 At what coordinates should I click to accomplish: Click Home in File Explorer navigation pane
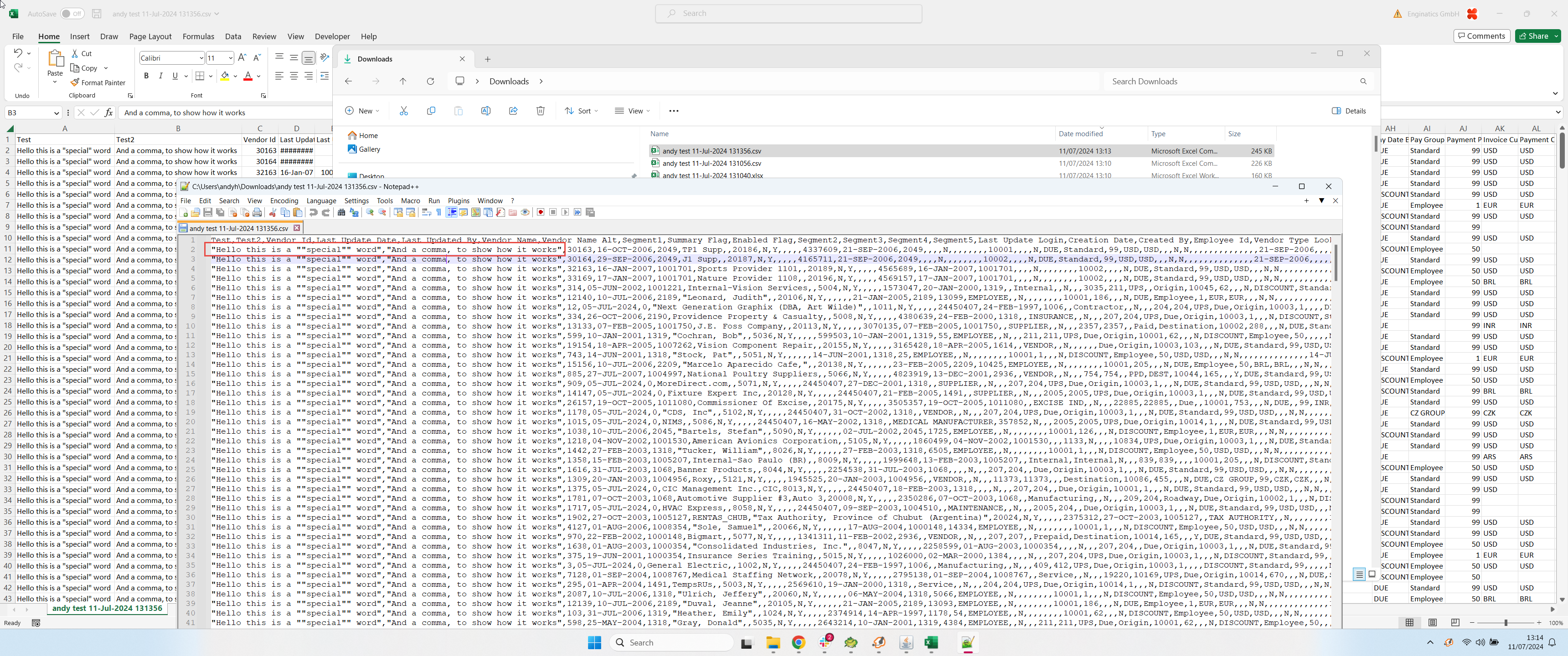click(363, 136)
